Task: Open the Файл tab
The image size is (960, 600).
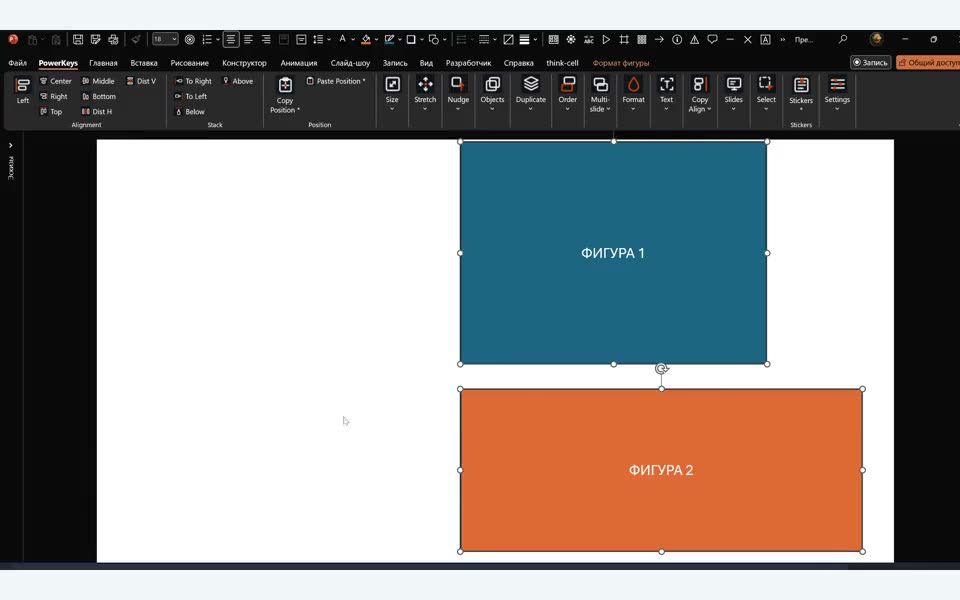Action: coord(17,63)
